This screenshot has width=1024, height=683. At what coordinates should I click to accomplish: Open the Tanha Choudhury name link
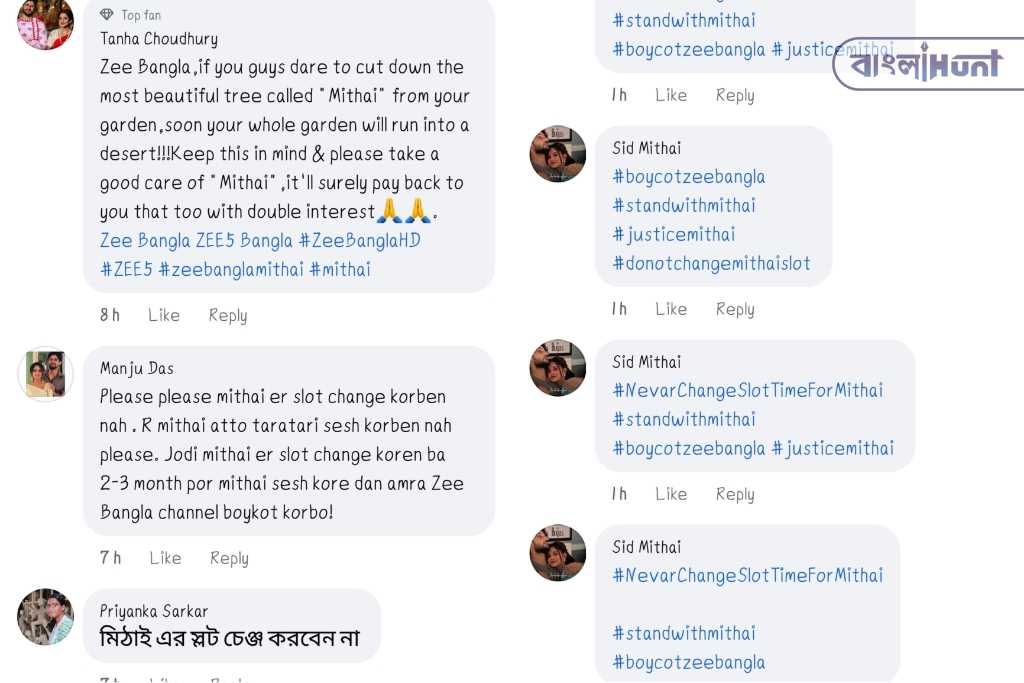click(159, 39)
